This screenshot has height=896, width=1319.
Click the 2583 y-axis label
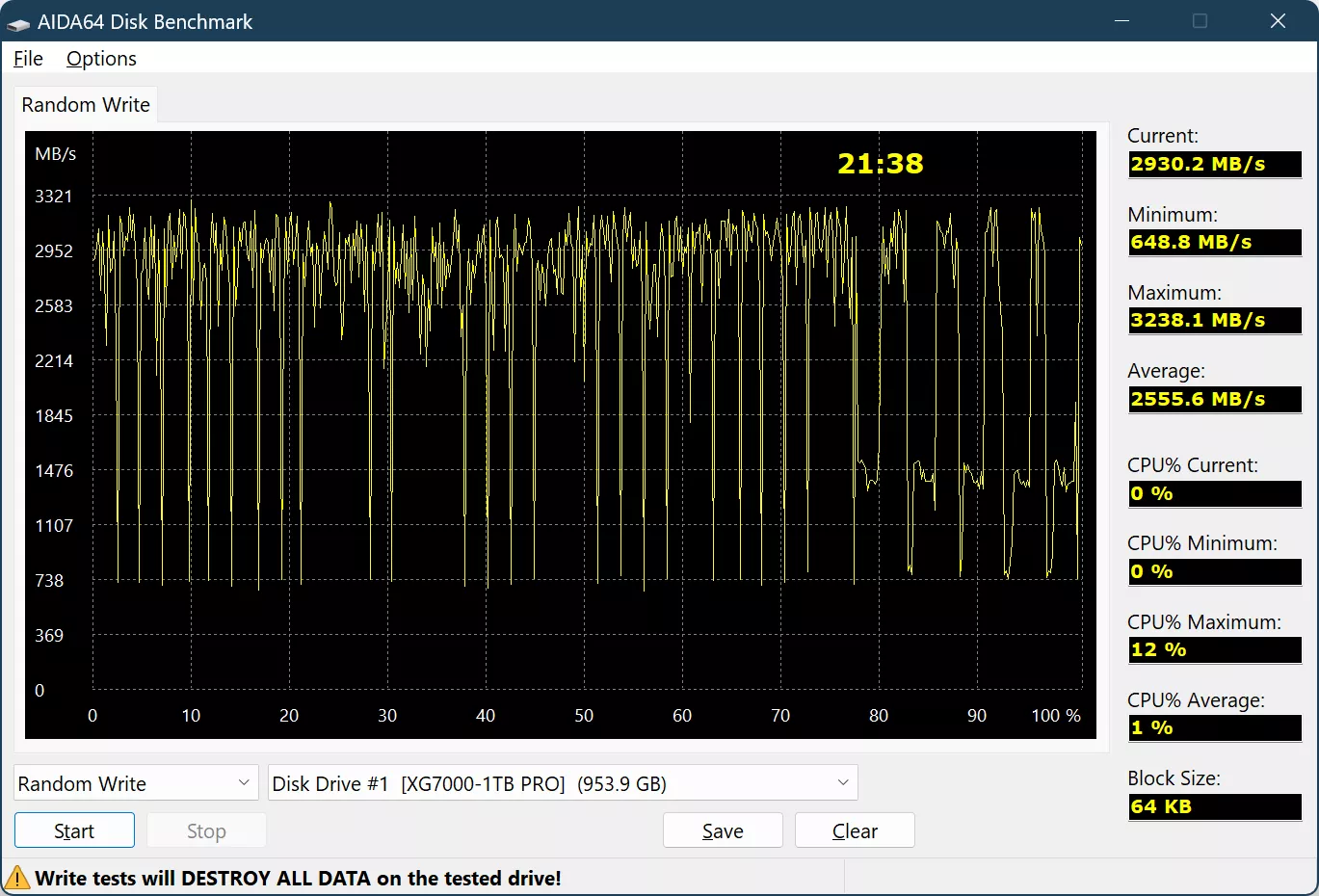tap(54, 306)
